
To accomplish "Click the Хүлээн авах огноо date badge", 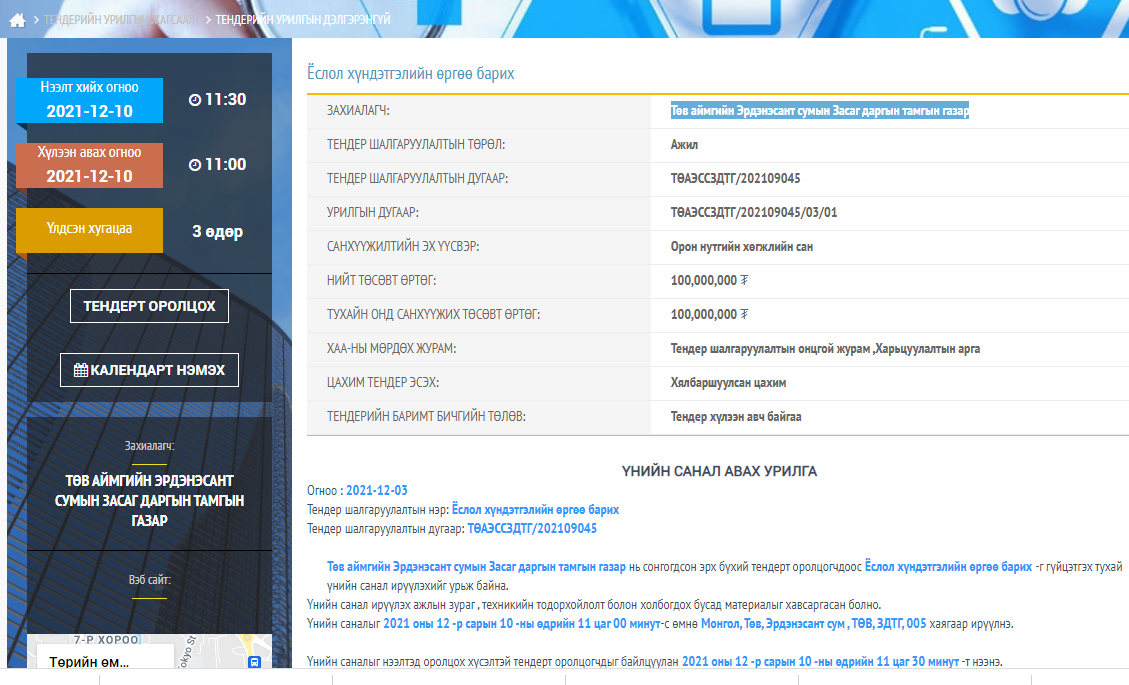I will (90, 165).
